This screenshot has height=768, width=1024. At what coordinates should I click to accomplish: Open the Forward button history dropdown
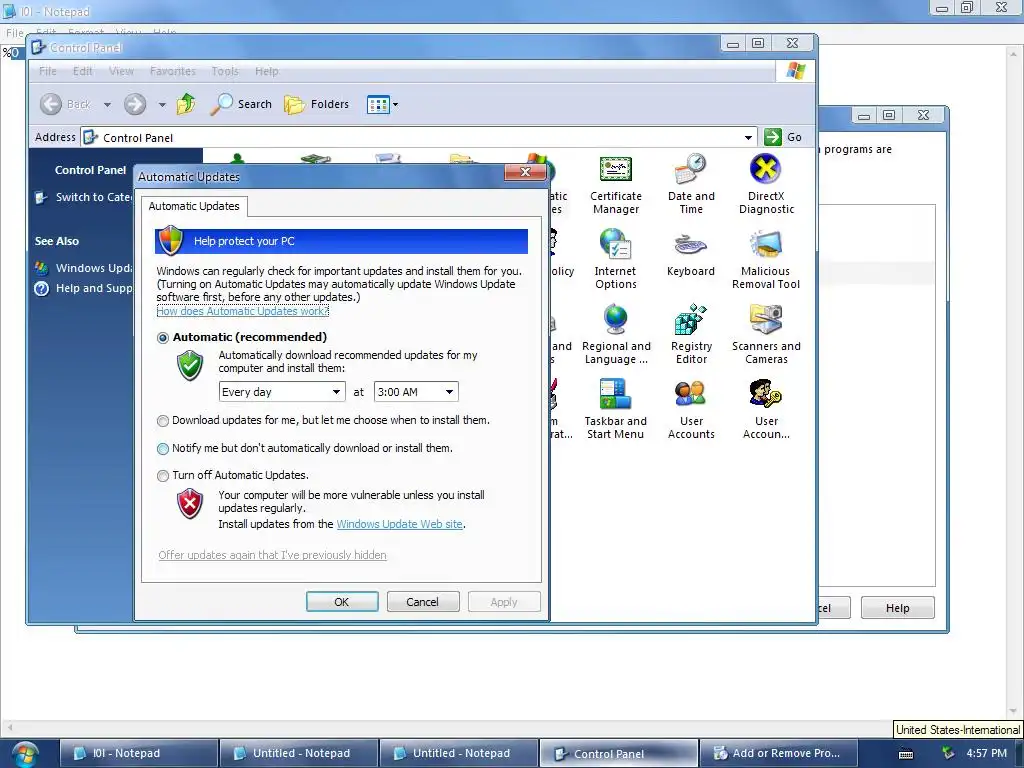[162, 104]
